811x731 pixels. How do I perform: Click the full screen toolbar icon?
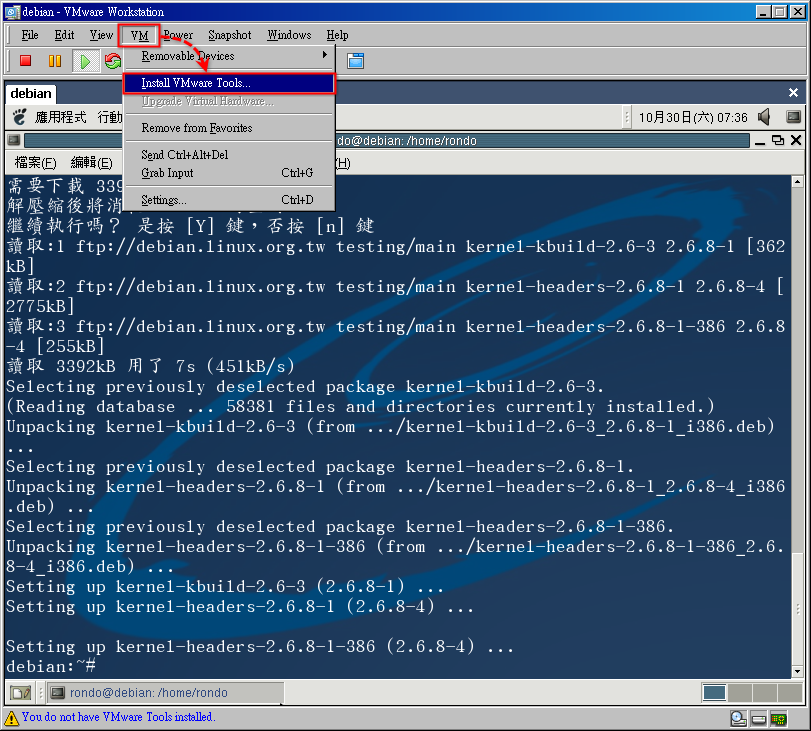coord(355,61)
